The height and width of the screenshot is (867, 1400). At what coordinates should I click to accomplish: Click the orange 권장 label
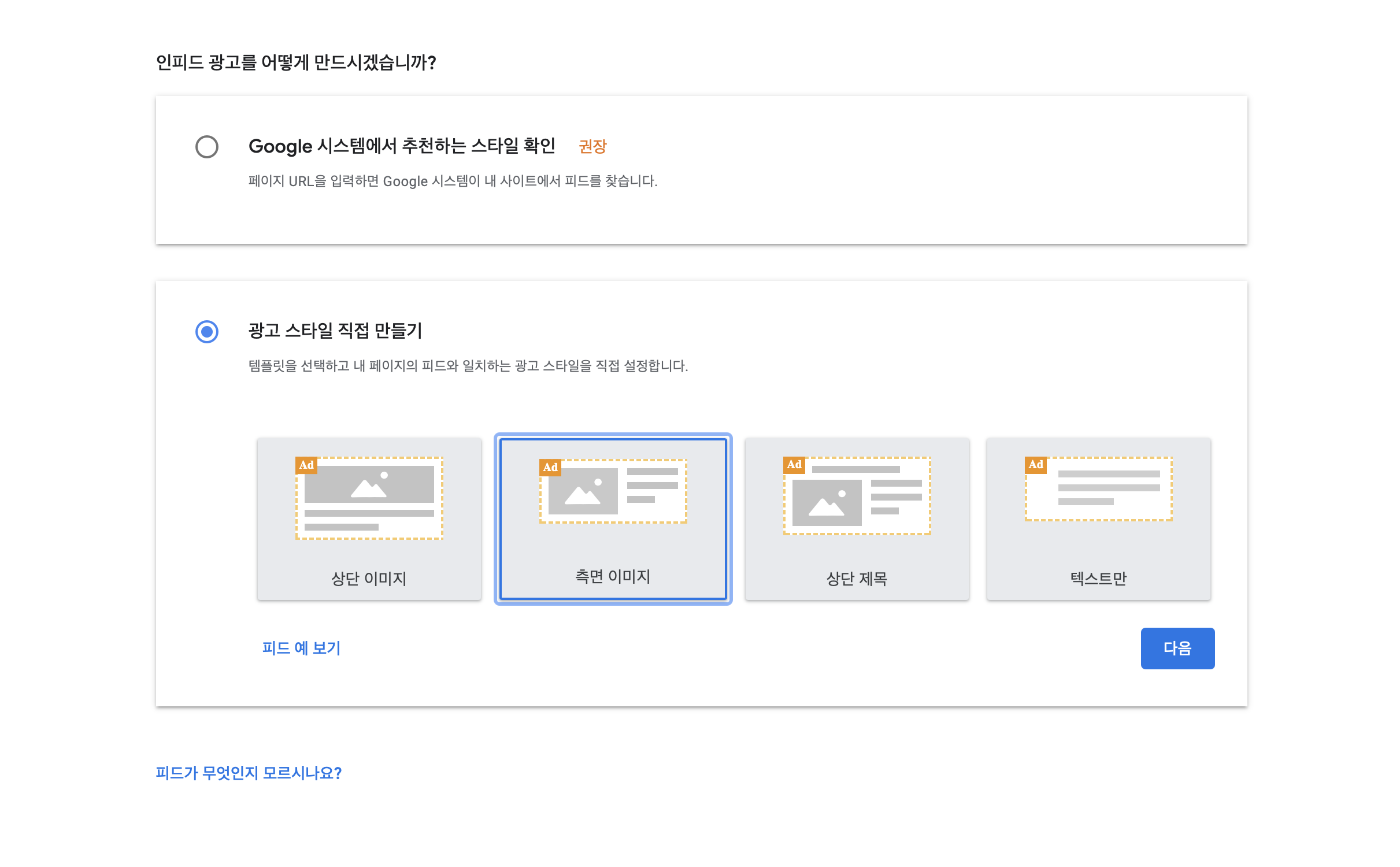point(592,147)
